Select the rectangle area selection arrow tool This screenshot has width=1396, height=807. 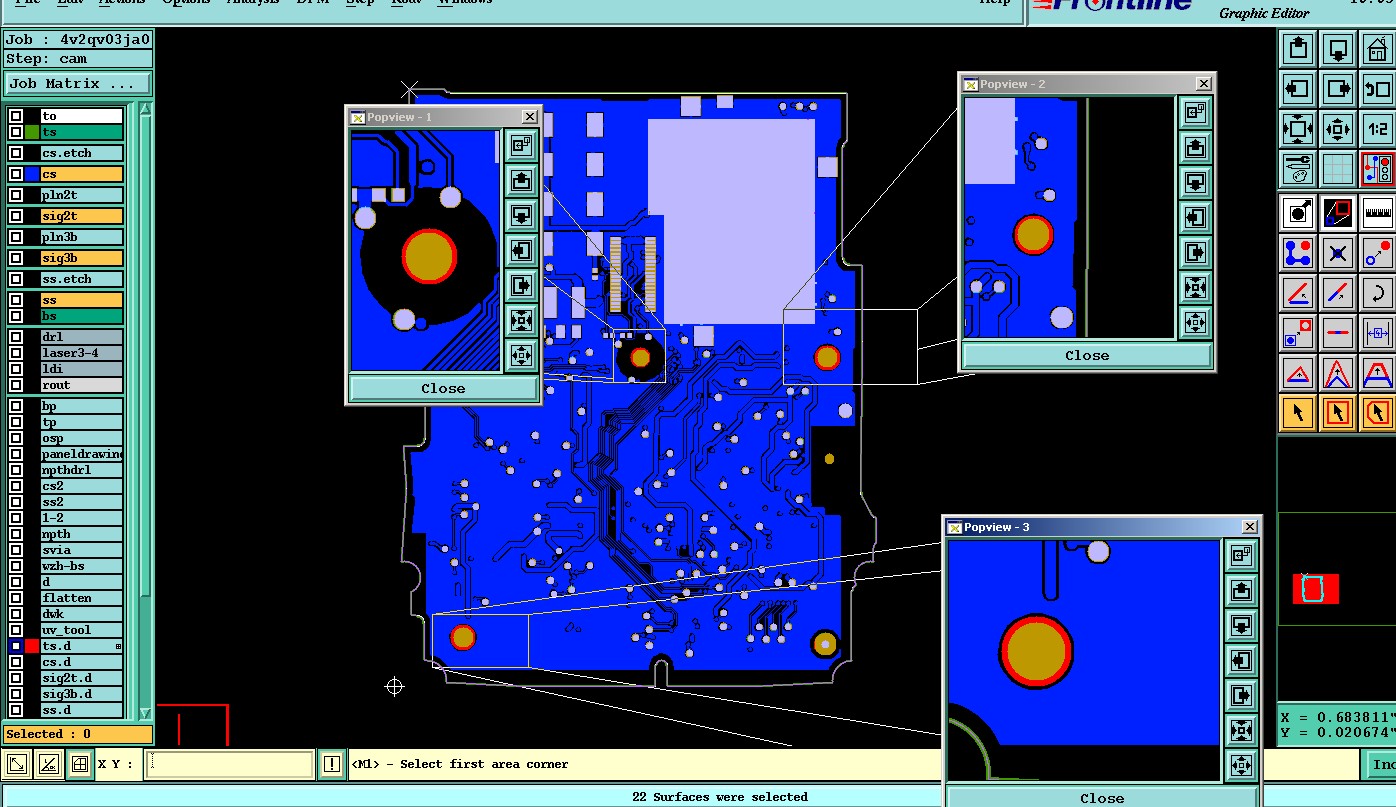click(x=1338, y=412)
